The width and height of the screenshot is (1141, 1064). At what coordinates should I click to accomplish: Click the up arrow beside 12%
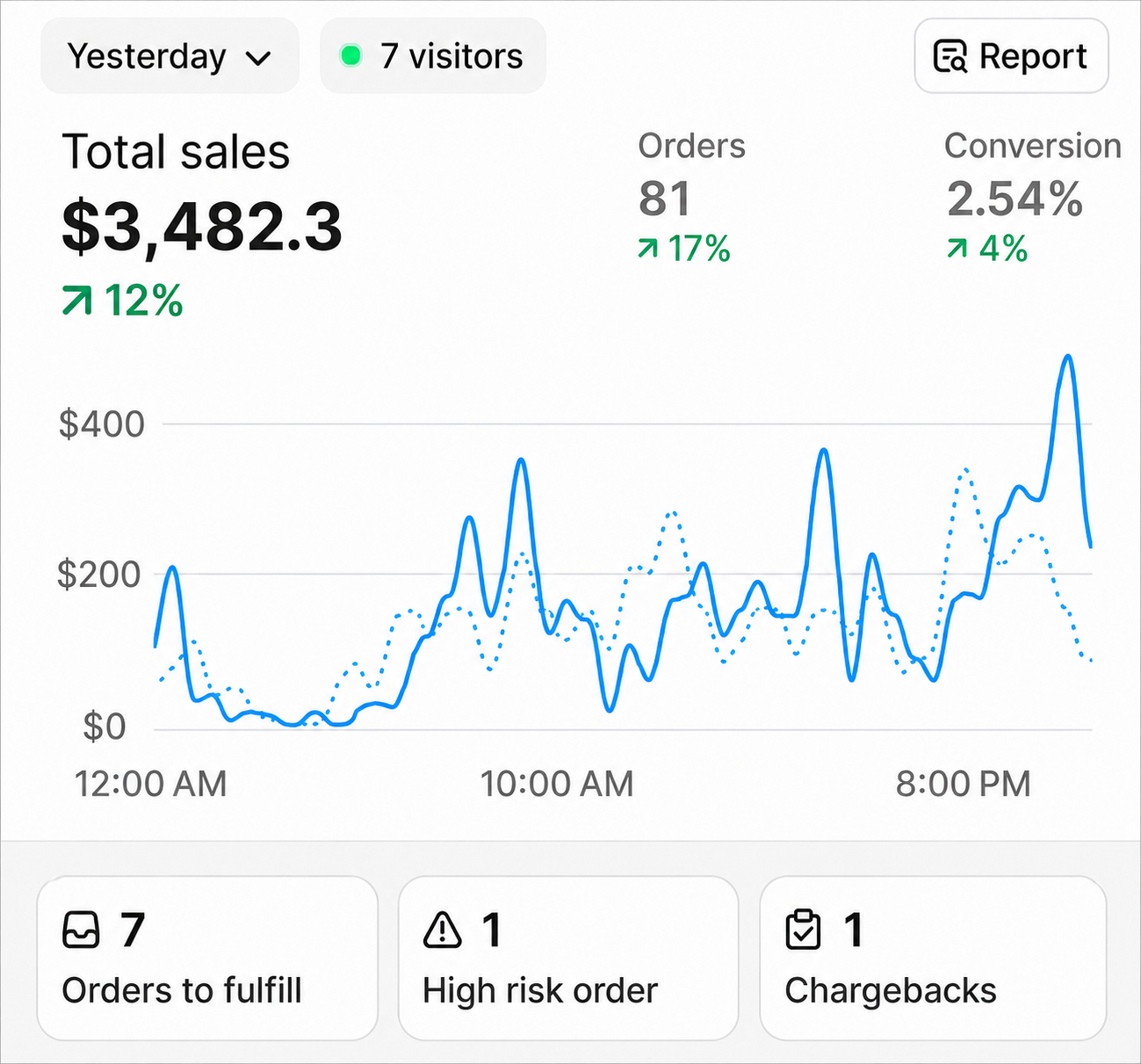click(76, 301)
